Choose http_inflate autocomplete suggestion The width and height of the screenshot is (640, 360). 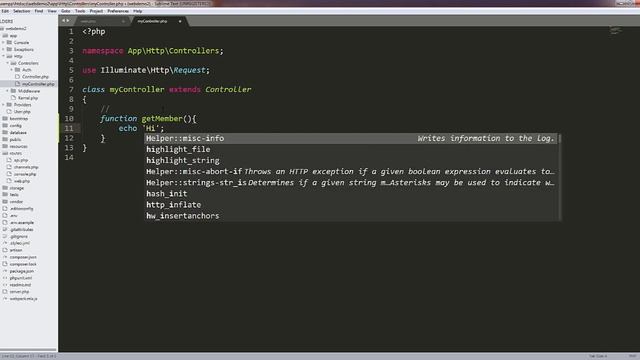coord(351,204)
